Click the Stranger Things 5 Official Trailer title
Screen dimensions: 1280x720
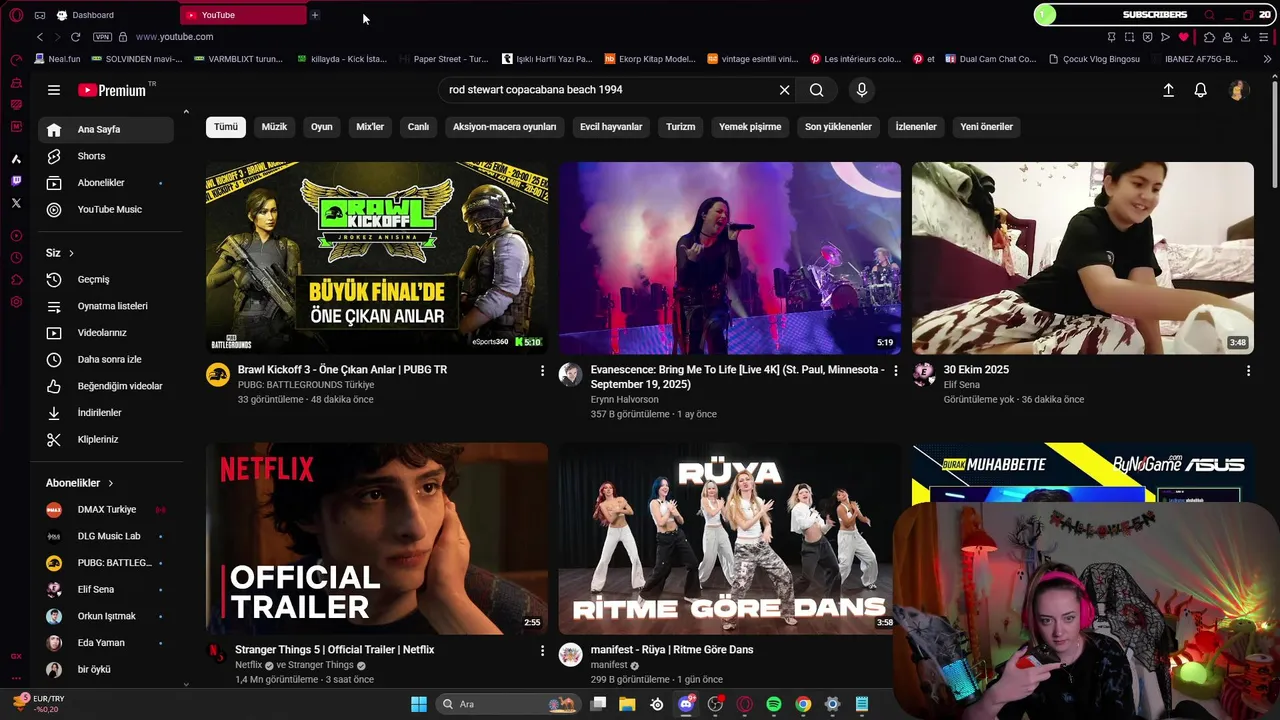click(x=335, y=650)
